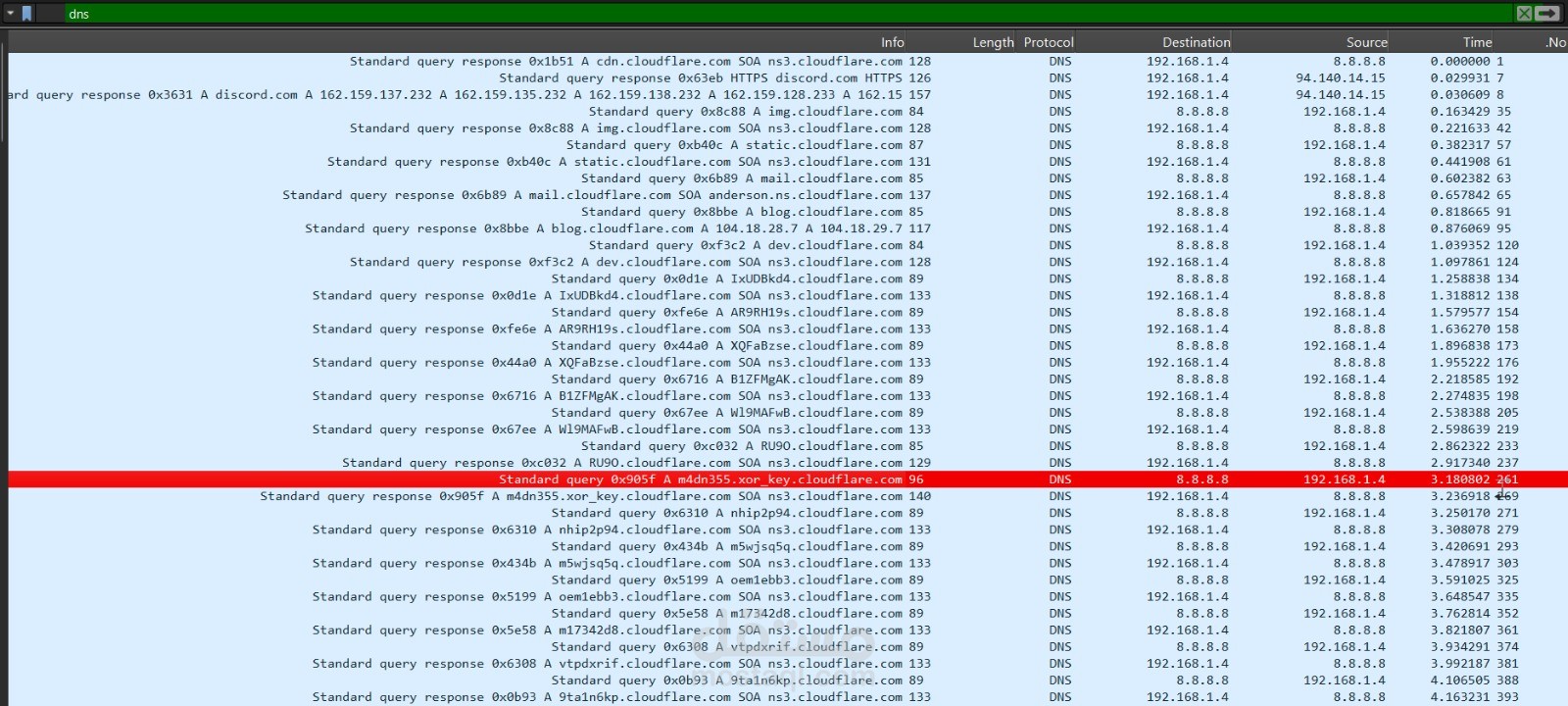This screenshot has height=706, width=1568.
Task: Select response 0xfe6e AR9RH19s.cloudflare.com row
Action: [x=788, y=328]
